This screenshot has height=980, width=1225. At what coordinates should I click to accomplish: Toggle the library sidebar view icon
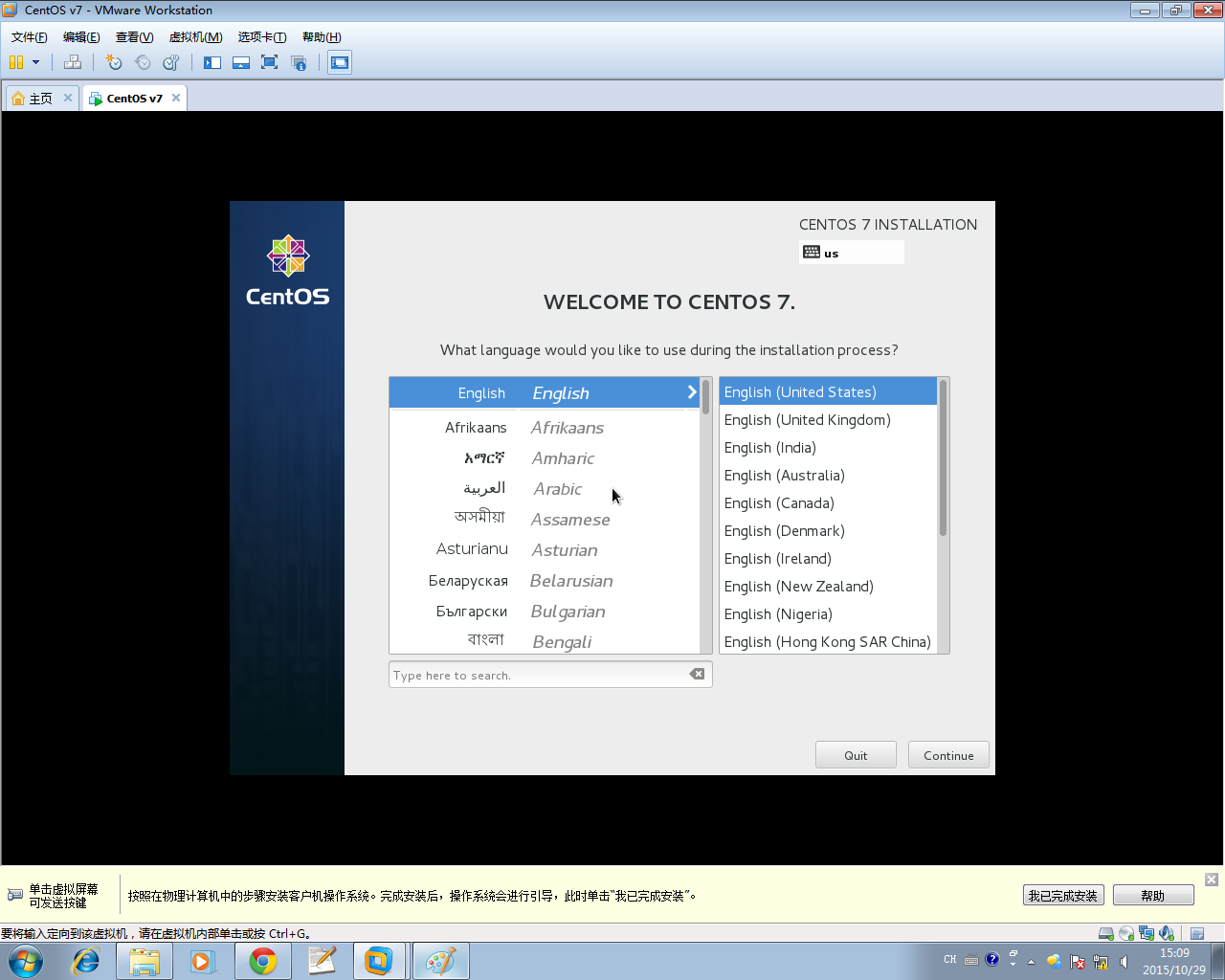(x=212, y=62)
